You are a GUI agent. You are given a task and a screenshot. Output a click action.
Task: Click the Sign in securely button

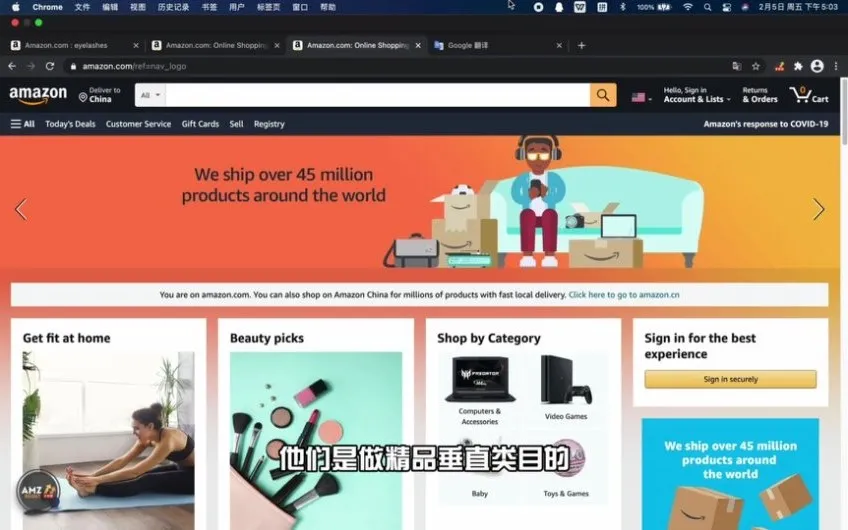pos(730,379)
